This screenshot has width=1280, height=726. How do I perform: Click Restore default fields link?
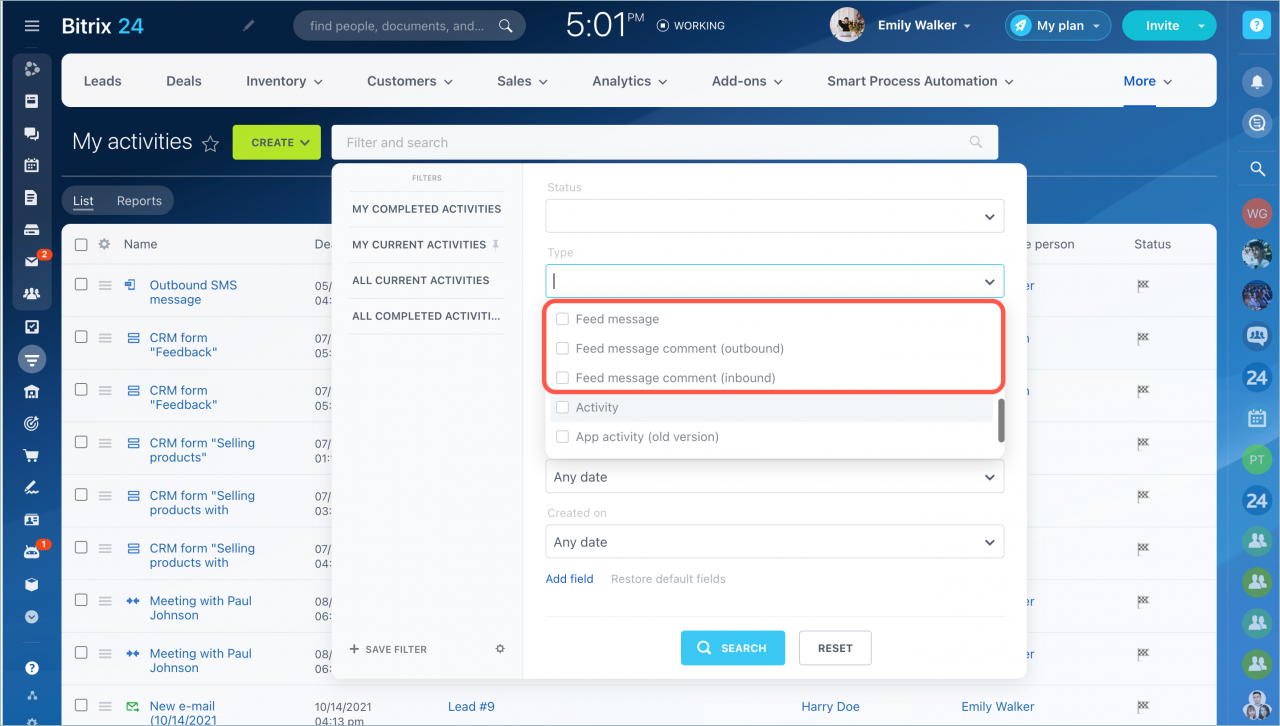click(x=668, y=579)
